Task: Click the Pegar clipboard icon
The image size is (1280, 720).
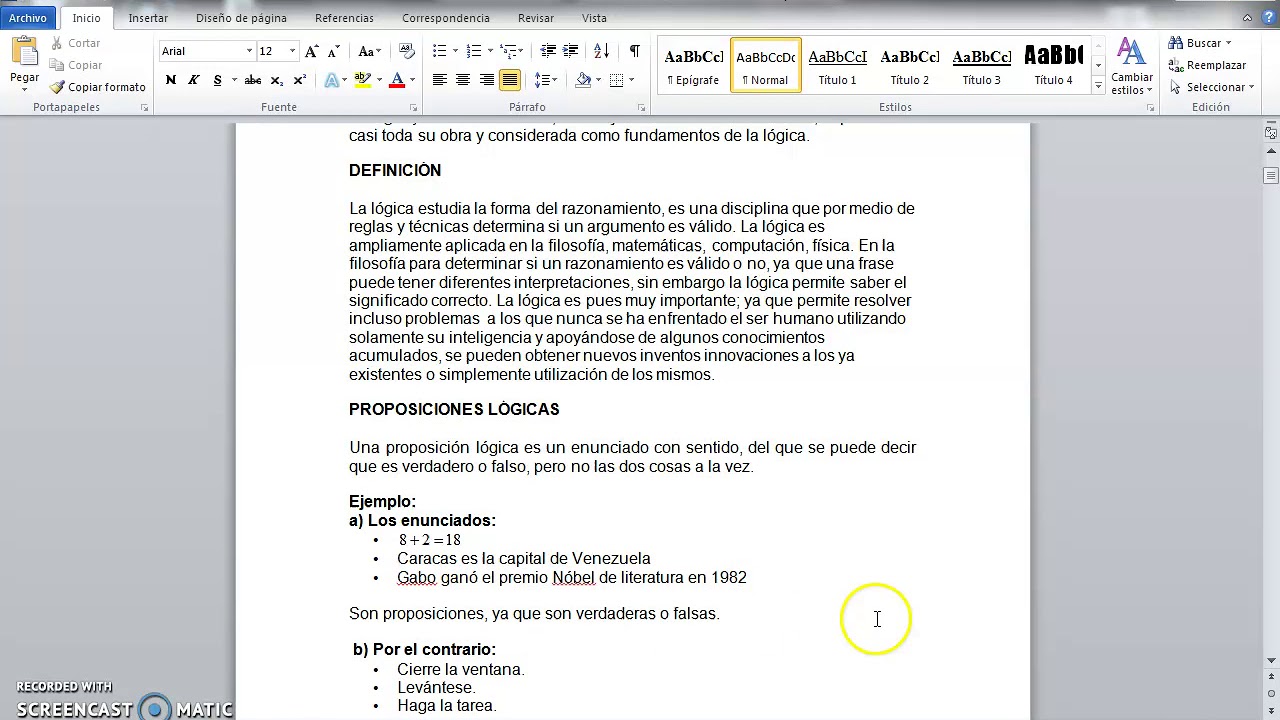Action: coord(24,53)
